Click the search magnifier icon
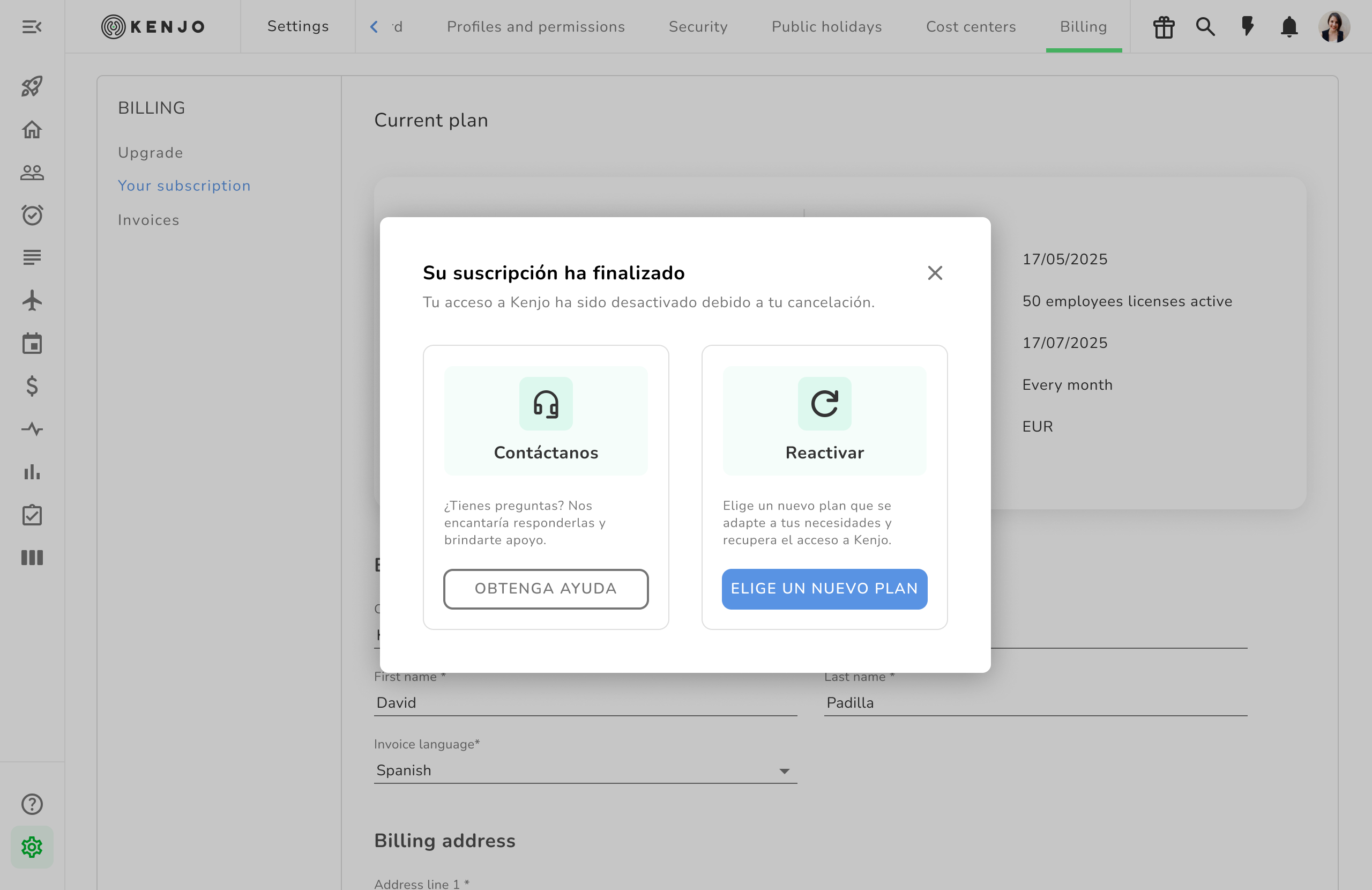Image resolution: width=1372 pixels, height=890 pixels. click(1205, 26)
